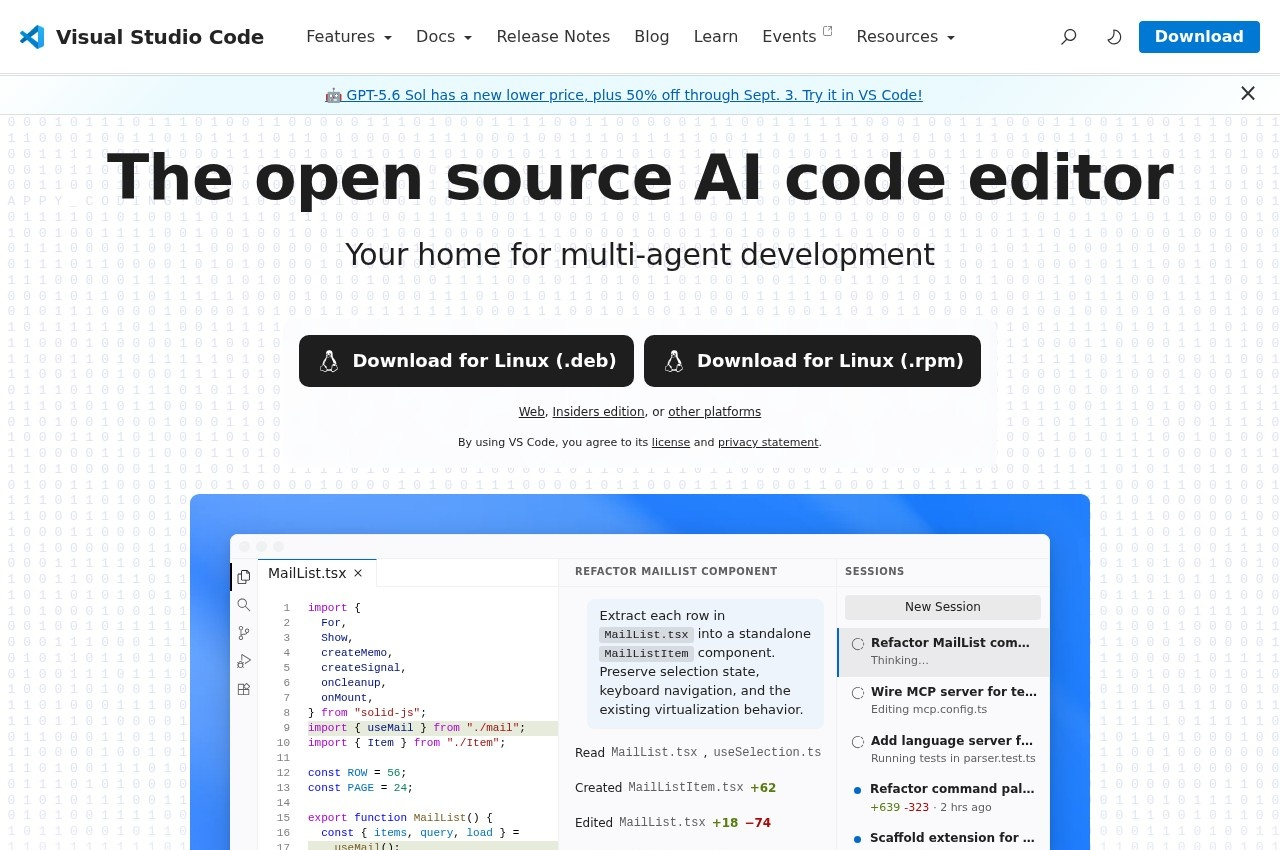The width and height of the screenshot is (1280, 850).
Task: Open the license link
Action: click(x=671, y=442)
